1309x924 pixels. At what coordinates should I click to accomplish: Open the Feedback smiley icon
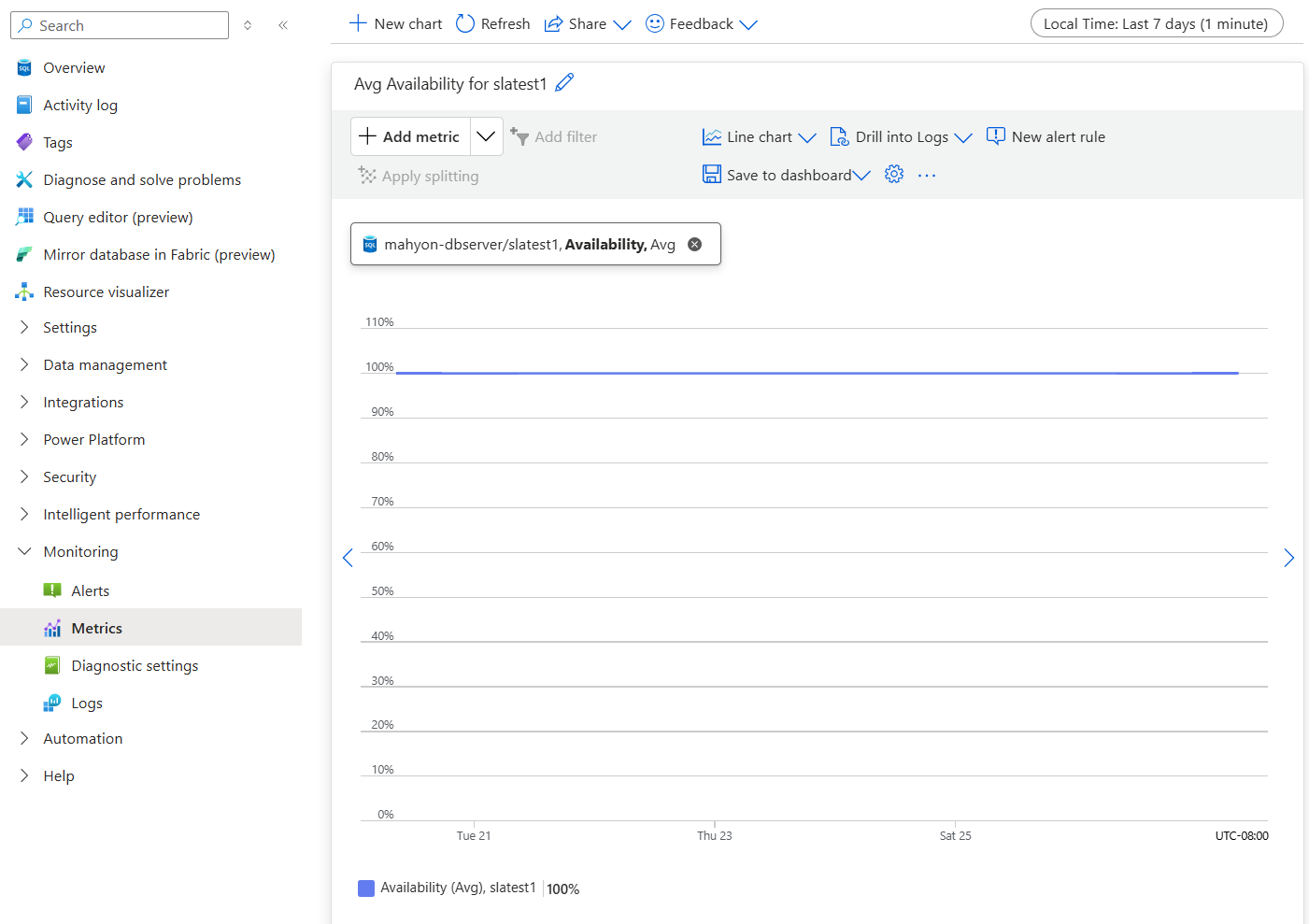[654, 23]
